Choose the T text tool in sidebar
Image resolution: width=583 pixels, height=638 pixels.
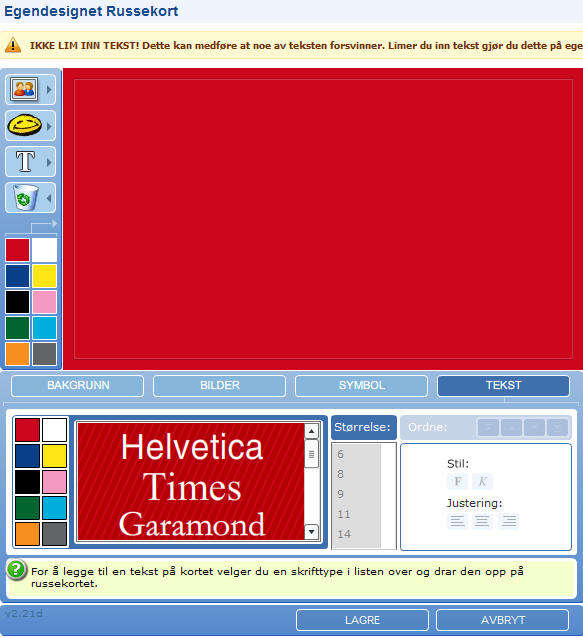[25, 161]
